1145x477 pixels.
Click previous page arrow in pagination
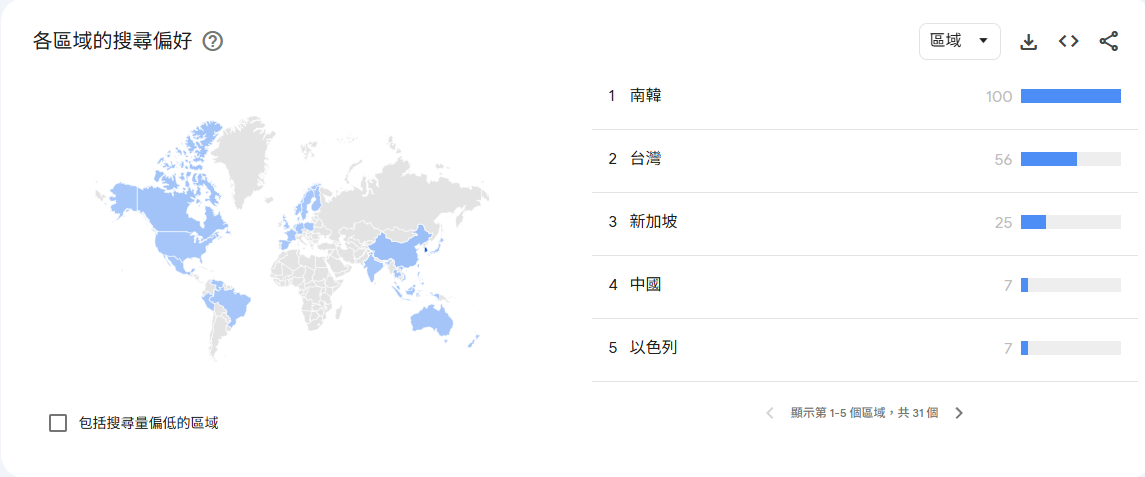(770, 413)
